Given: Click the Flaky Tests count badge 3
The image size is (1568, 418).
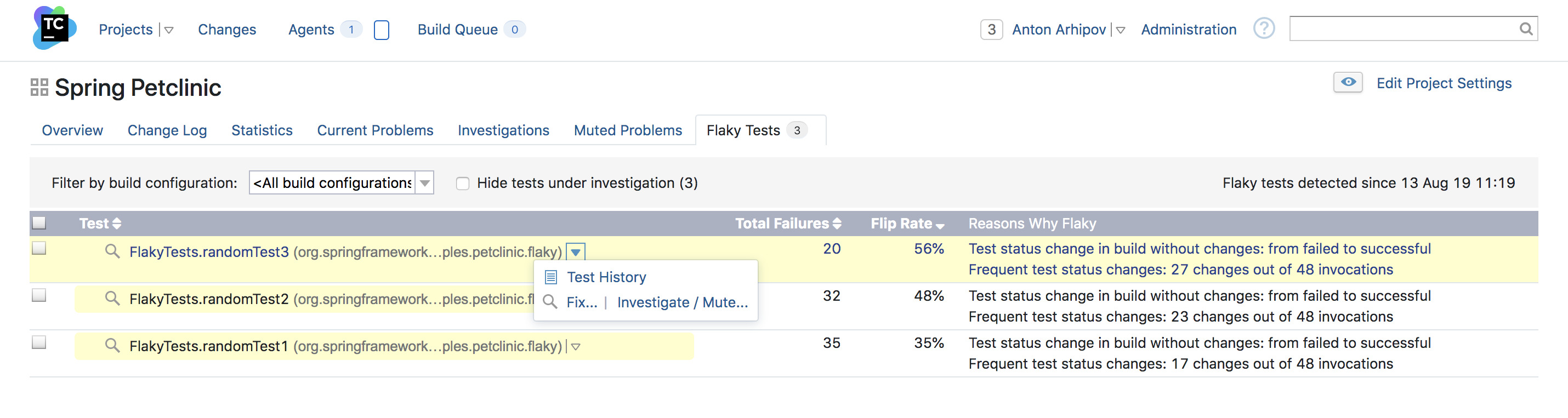Looking at the screenshot, I should point(797,130).
